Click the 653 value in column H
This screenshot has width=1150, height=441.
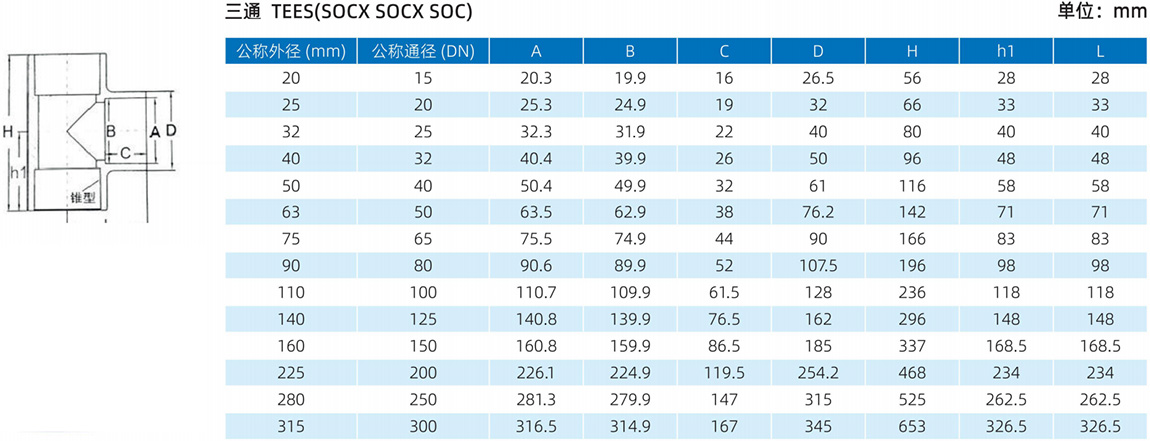pos(912,427)
